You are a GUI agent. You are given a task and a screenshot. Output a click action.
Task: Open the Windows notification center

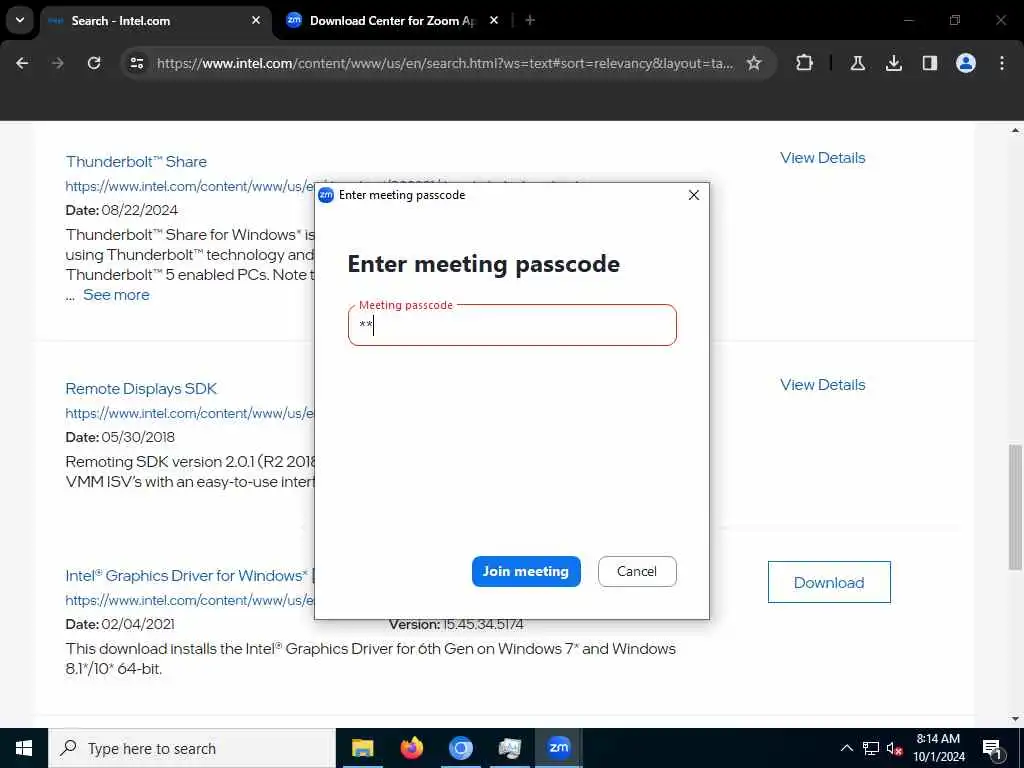click(992, 748)
